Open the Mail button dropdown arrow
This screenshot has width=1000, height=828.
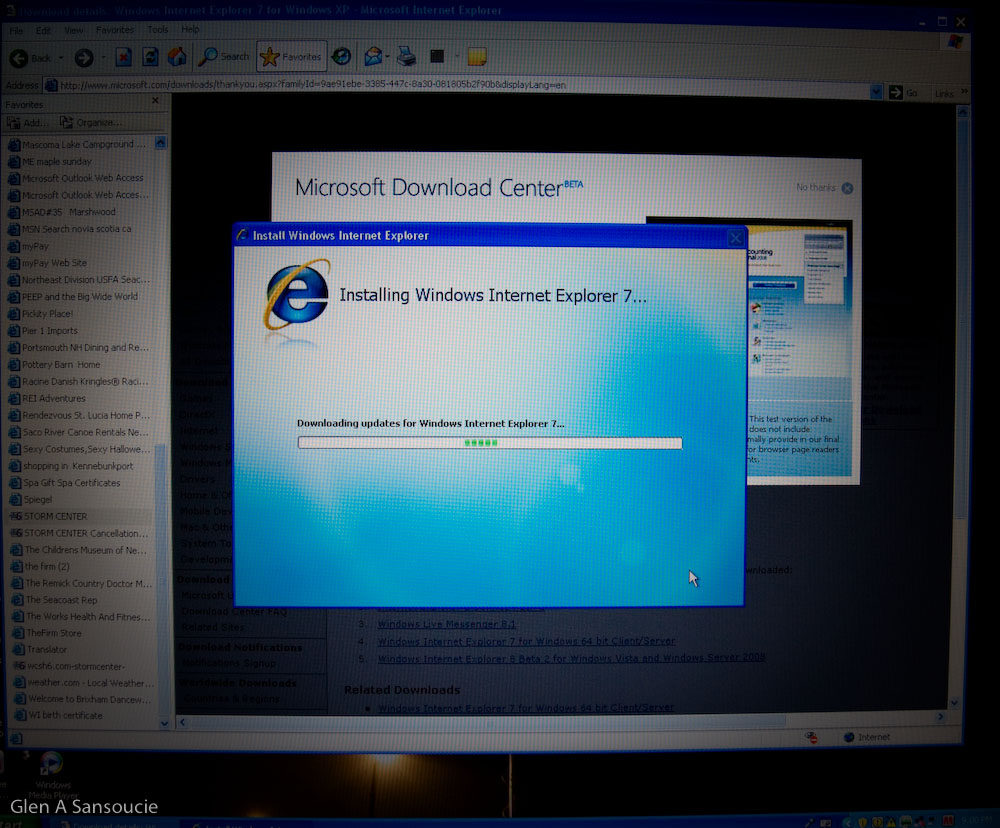pos(387,57)
